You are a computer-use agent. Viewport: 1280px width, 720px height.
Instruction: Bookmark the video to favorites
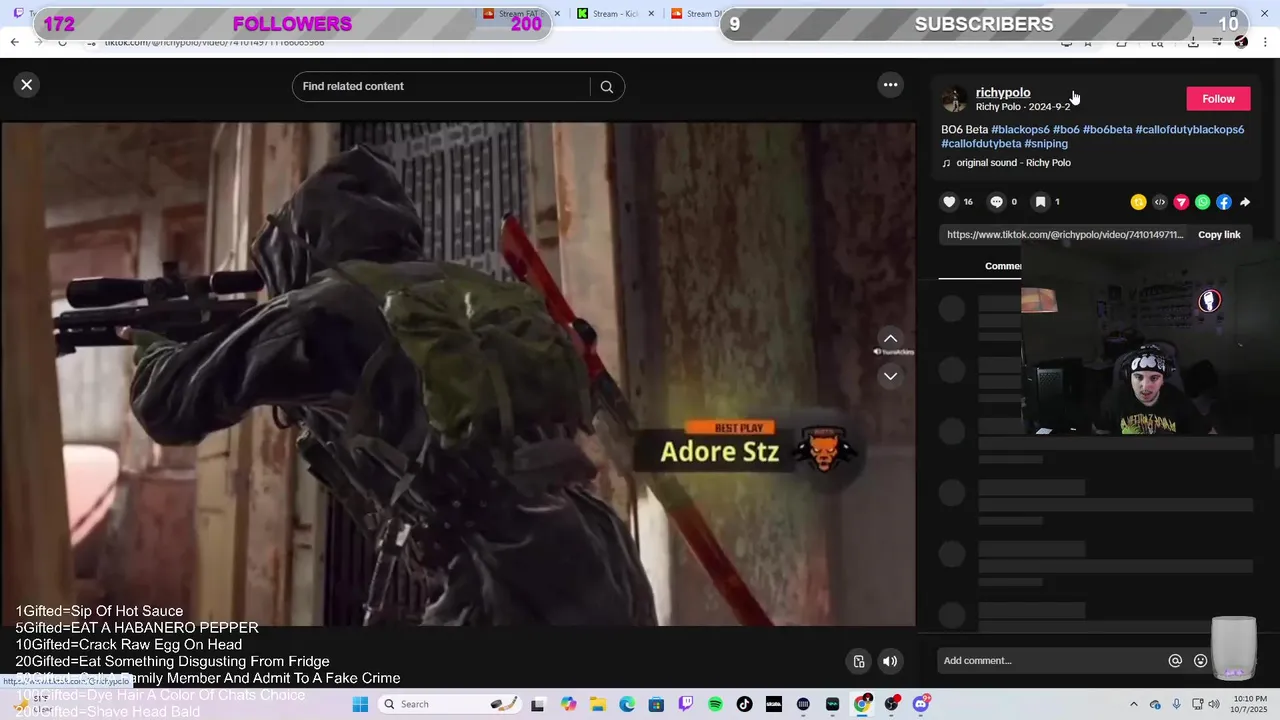(1040, 202)
